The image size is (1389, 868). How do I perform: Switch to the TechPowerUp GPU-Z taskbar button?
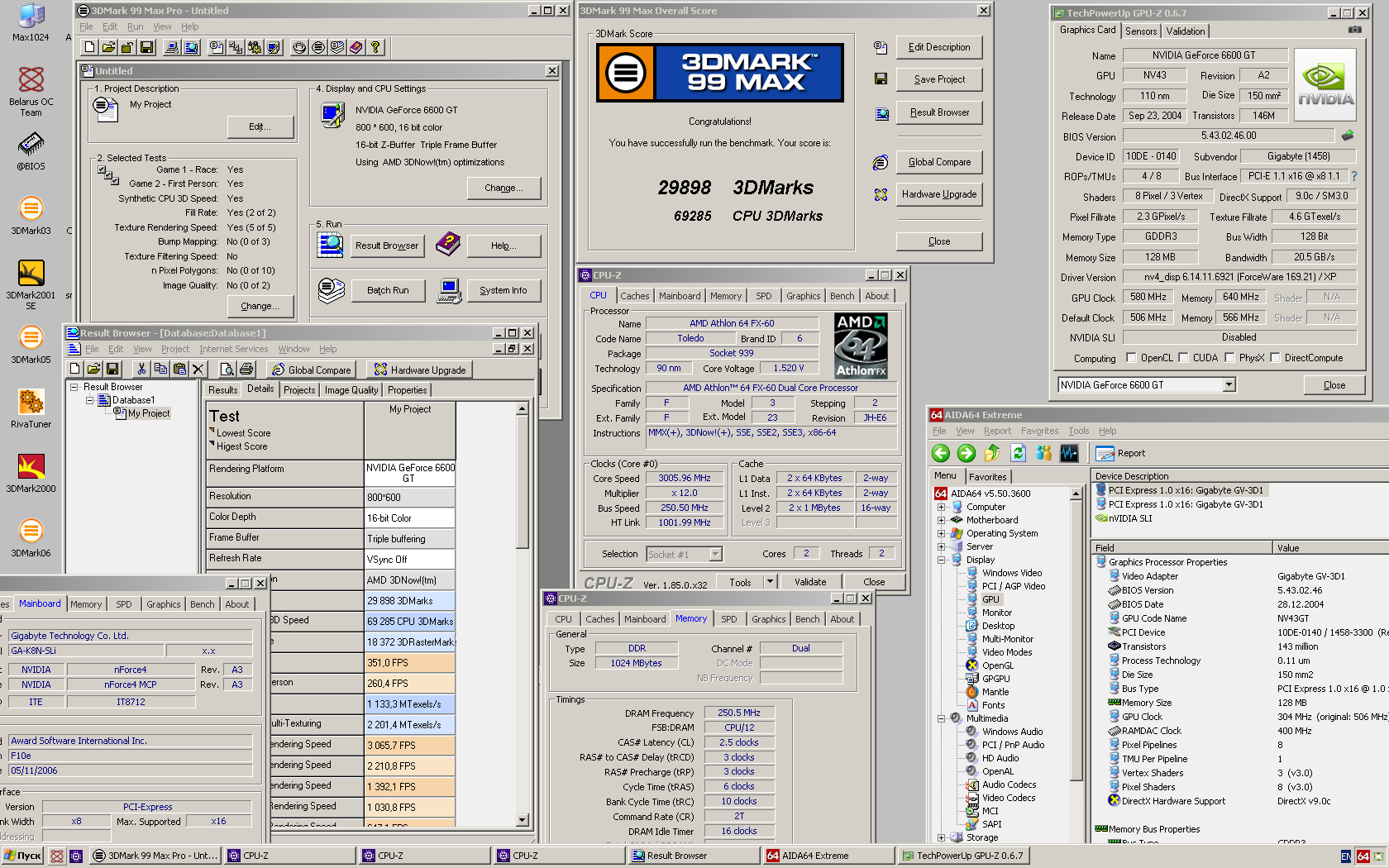pyautogui.click(x=965, y=856)
